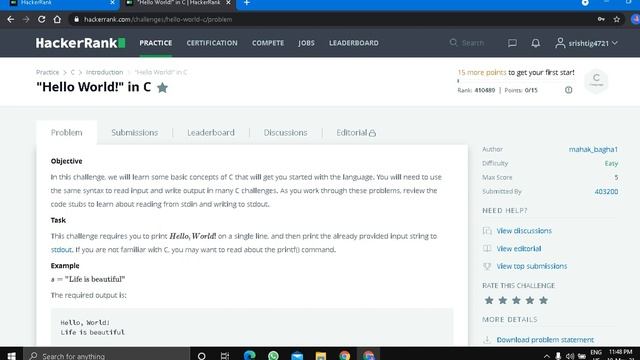Rate challenge one star
Viewport: 640px width, 360px height.
[x=489, y=300]
